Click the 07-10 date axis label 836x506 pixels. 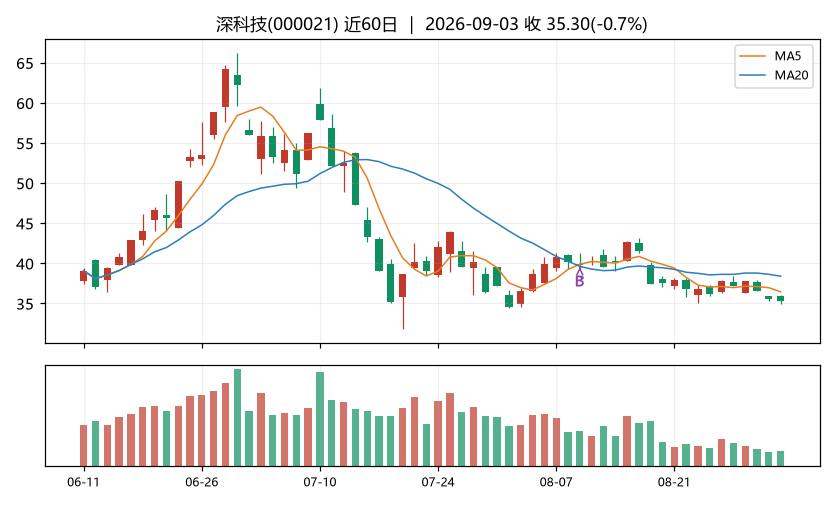320,483
